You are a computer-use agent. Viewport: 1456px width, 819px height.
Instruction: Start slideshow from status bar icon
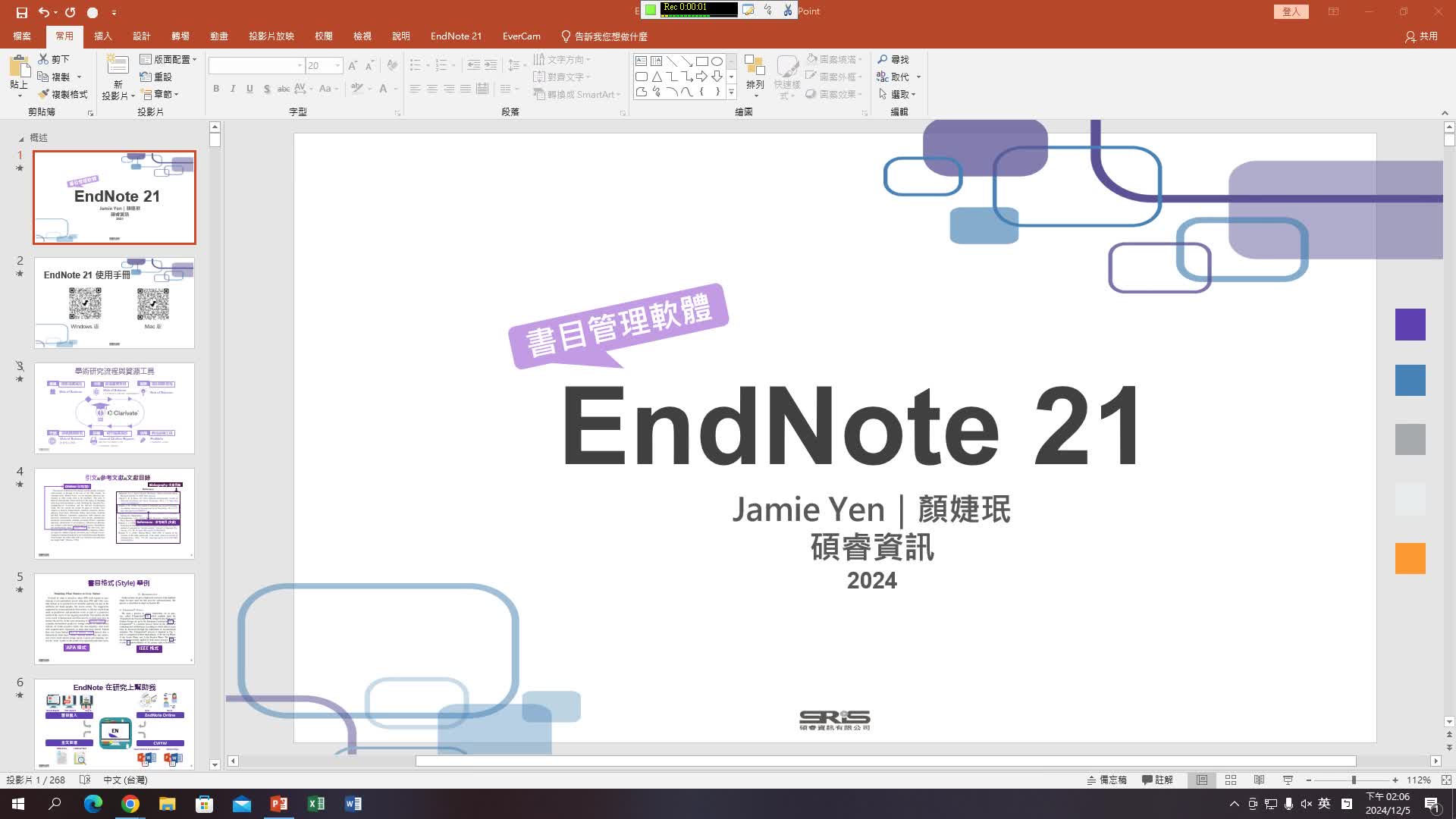(x=1288, y=780)
